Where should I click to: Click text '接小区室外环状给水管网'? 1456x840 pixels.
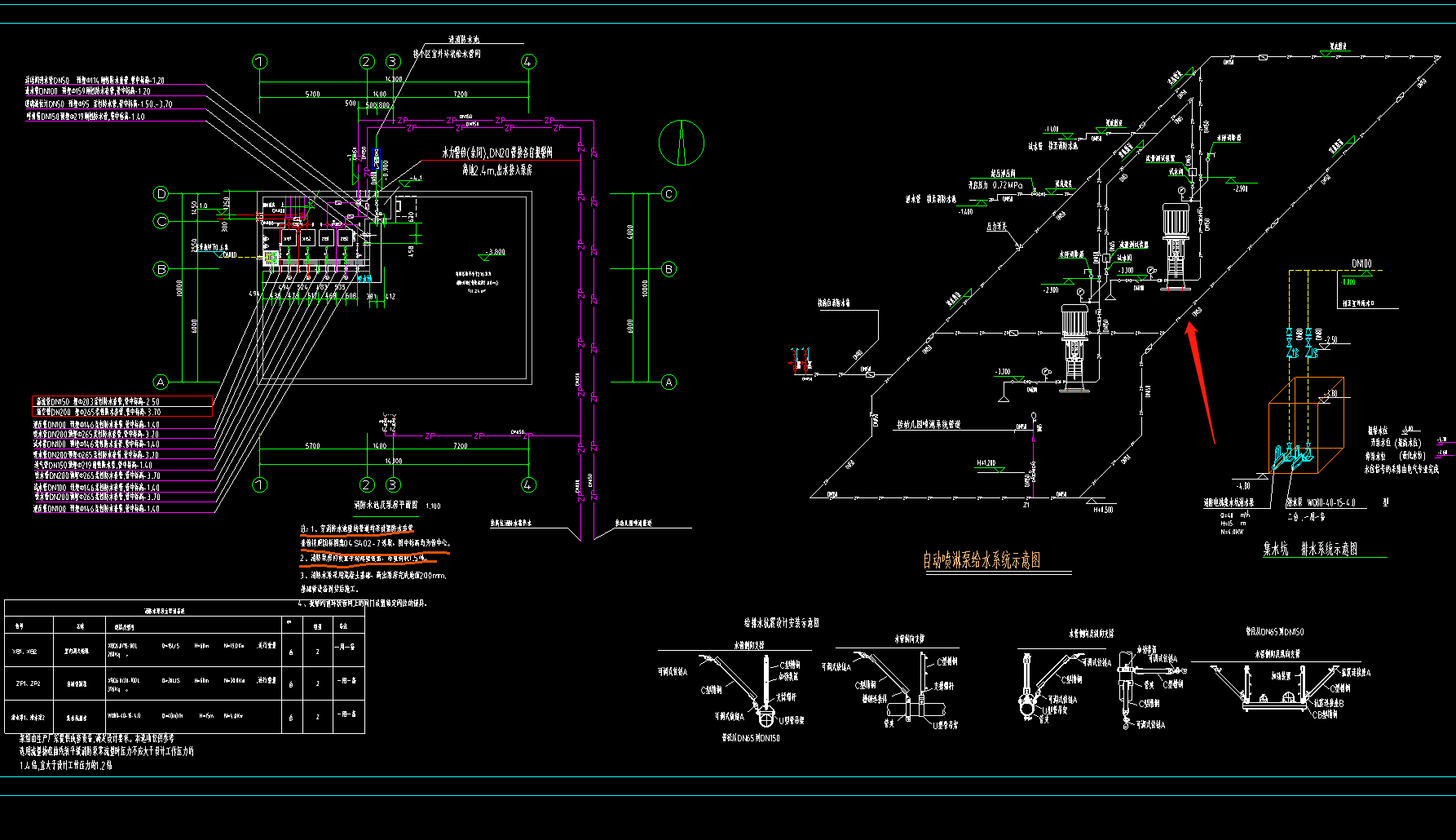point(447,54)
